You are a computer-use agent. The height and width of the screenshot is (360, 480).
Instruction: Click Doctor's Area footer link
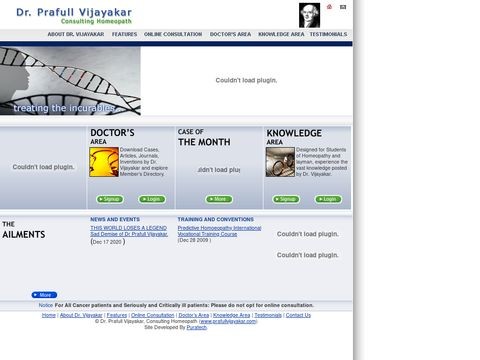pos(194,315)
